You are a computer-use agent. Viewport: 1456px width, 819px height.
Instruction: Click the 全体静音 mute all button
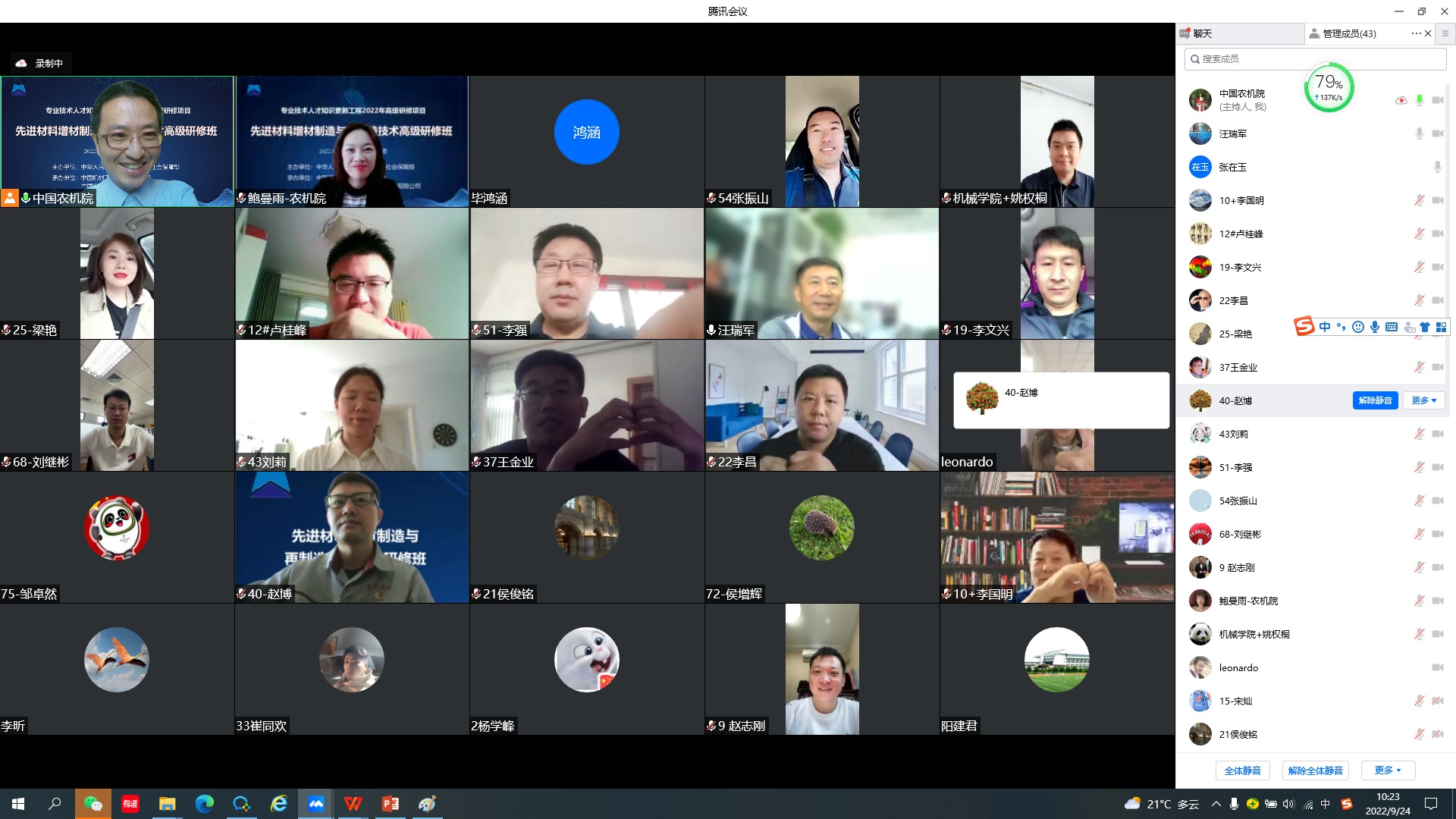pyautogui.click(x=1242, y=770)
